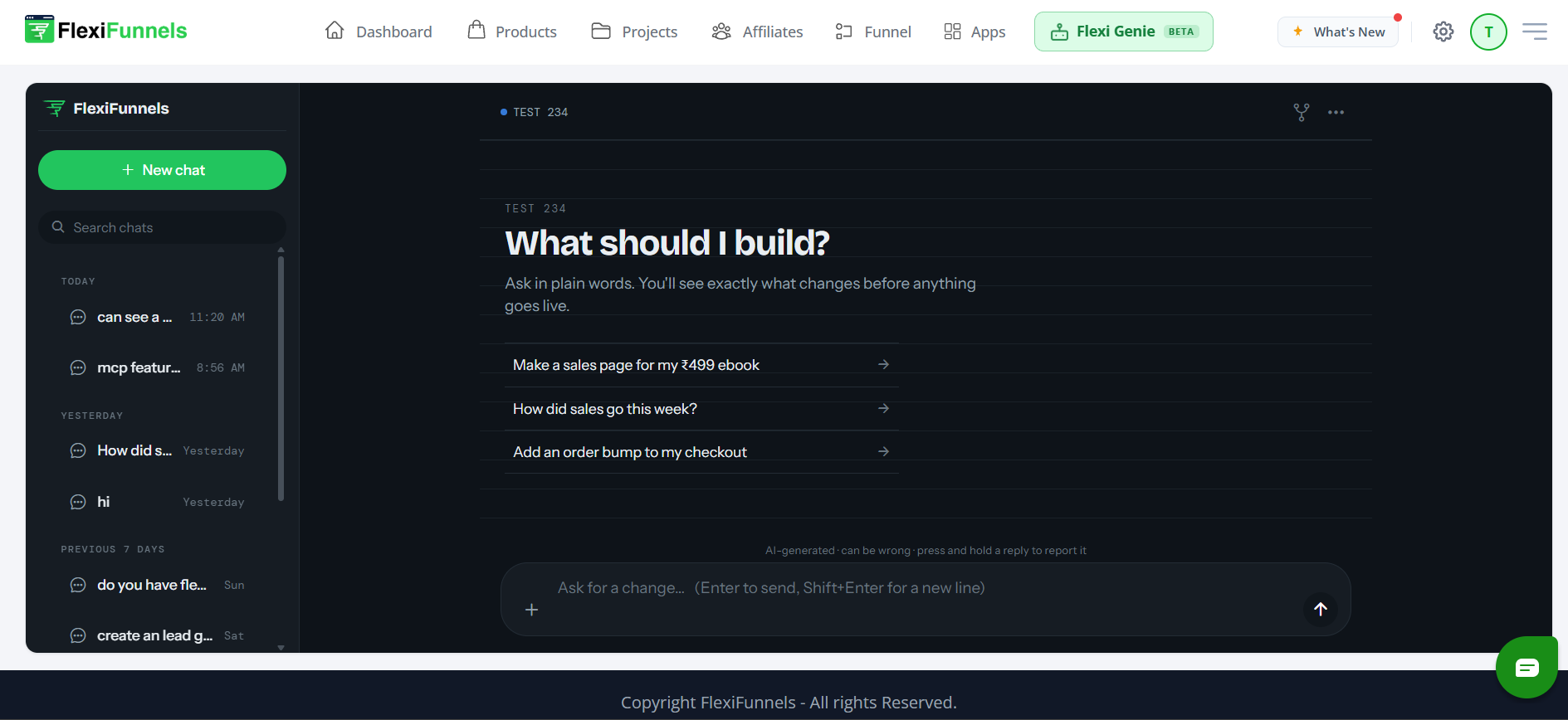Viewport: 1568px width, 720px height.
Task: Click the sidebar FlexiFunnels brand logo
Action: pyautogui.click(x=106, y=109)
